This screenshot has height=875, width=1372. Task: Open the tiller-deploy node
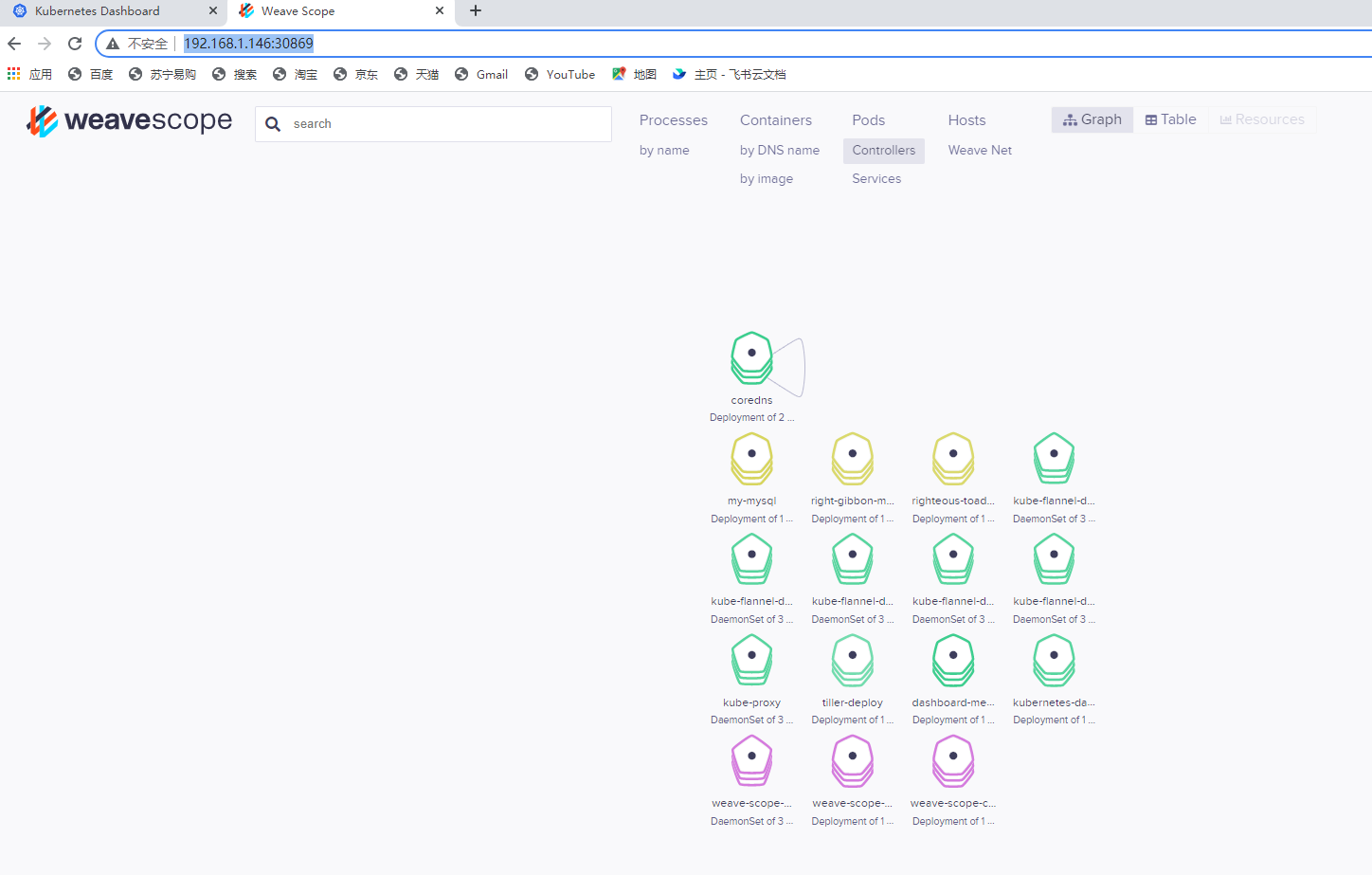853,661
